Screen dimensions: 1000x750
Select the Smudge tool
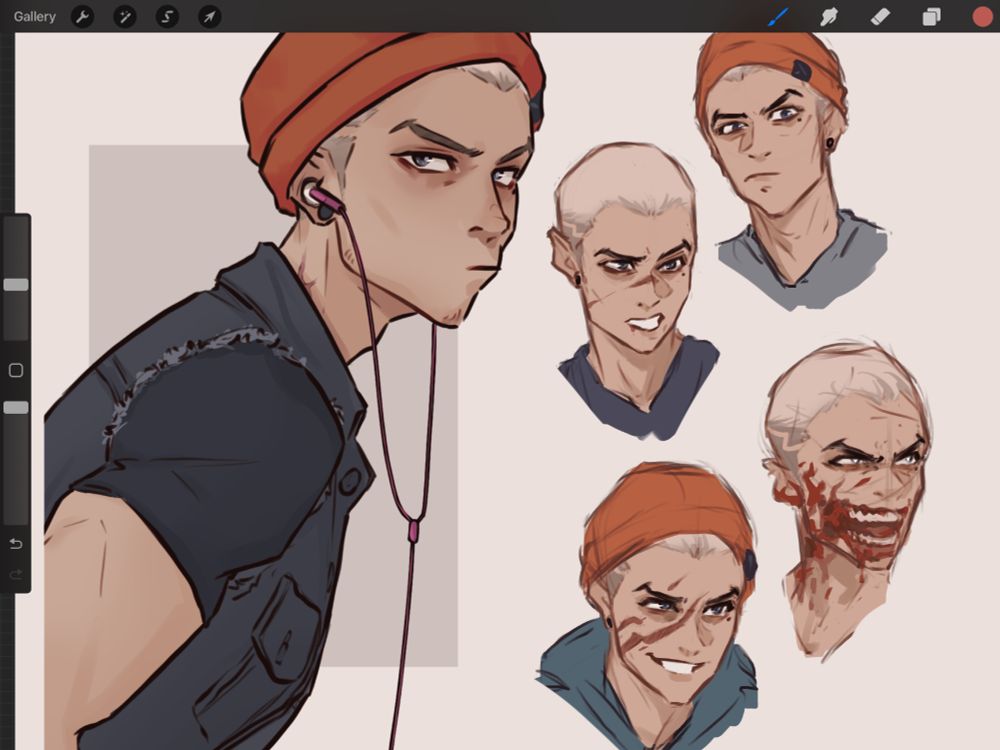tap(828, 17)
